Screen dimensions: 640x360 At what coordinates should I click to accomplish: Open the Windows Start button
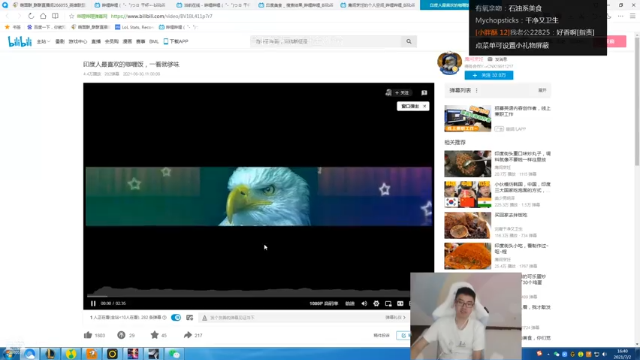coord(9,353)
